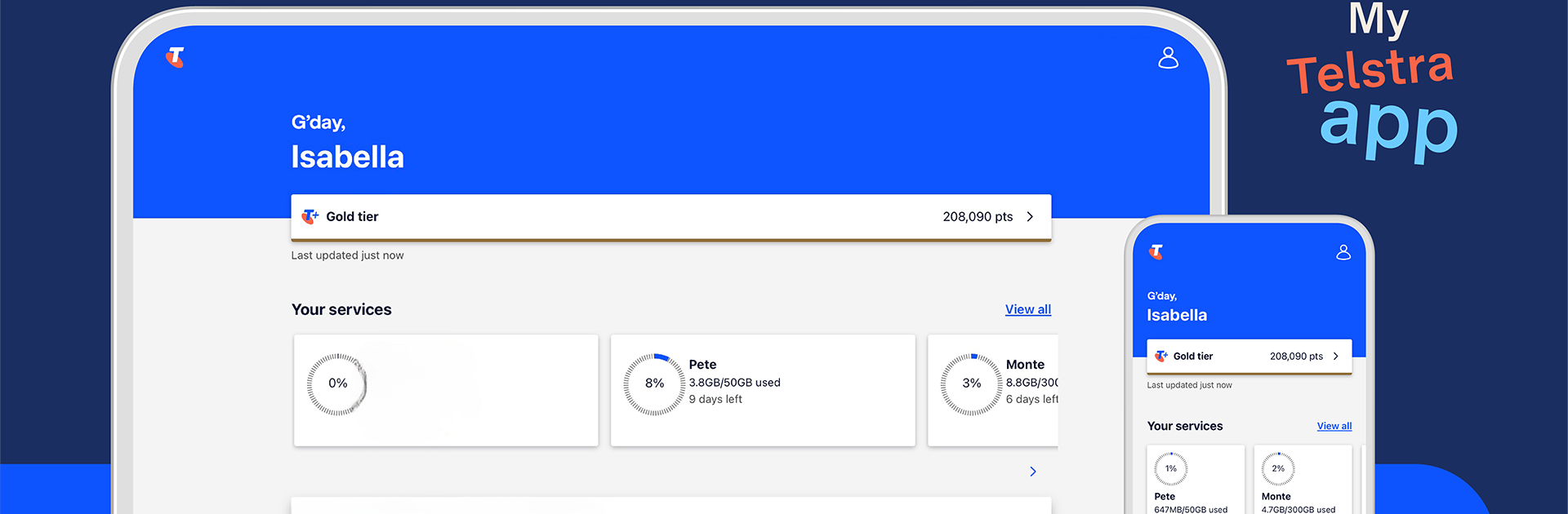Click the 'Your services' heading on tablet
Image resolution: width=1568 pixels, height=514 pixels.
pos(341,309)
